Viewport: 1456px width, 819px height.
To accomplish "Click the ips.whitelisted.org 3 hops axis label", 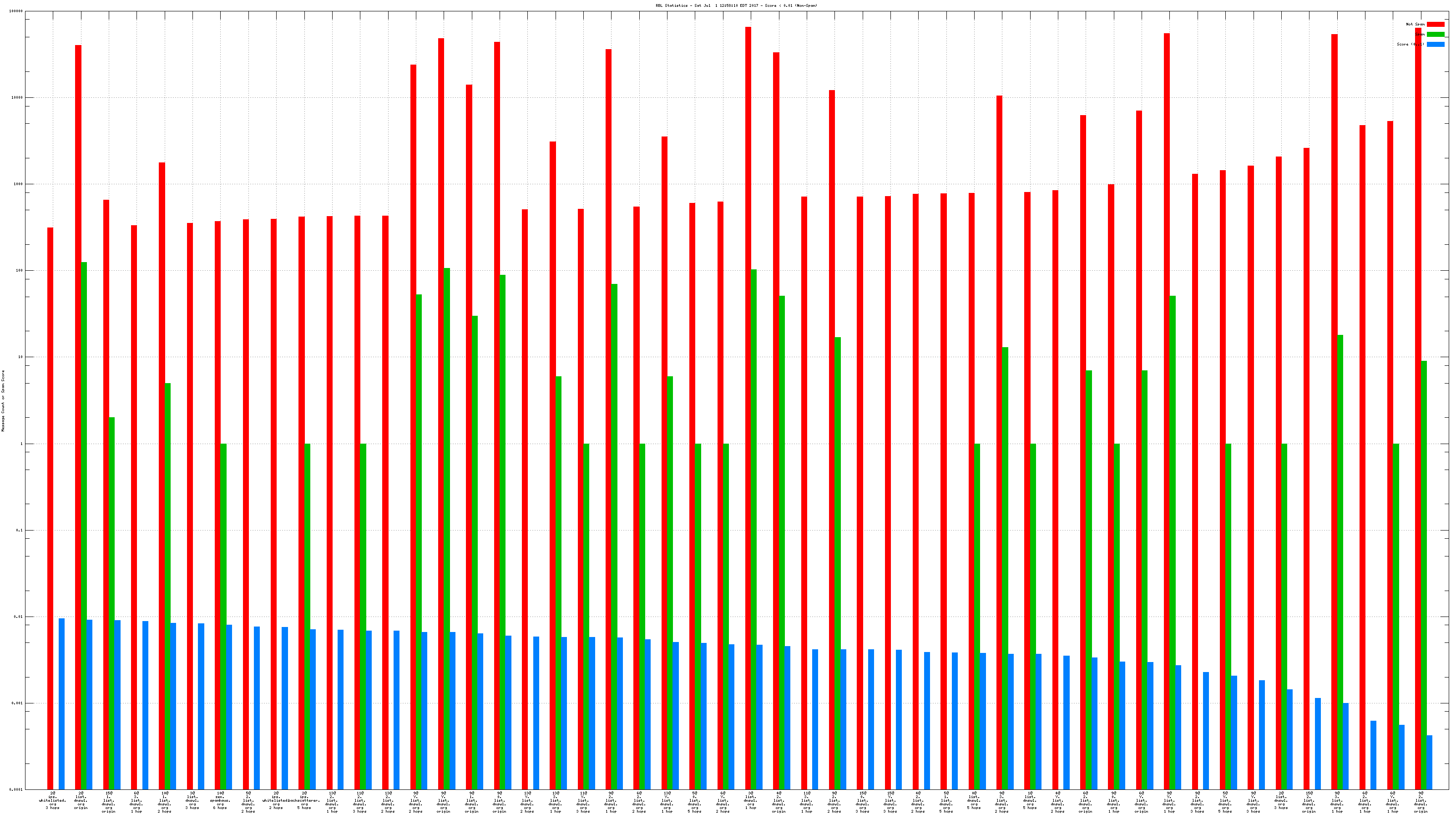I will [x=53, y=800].
